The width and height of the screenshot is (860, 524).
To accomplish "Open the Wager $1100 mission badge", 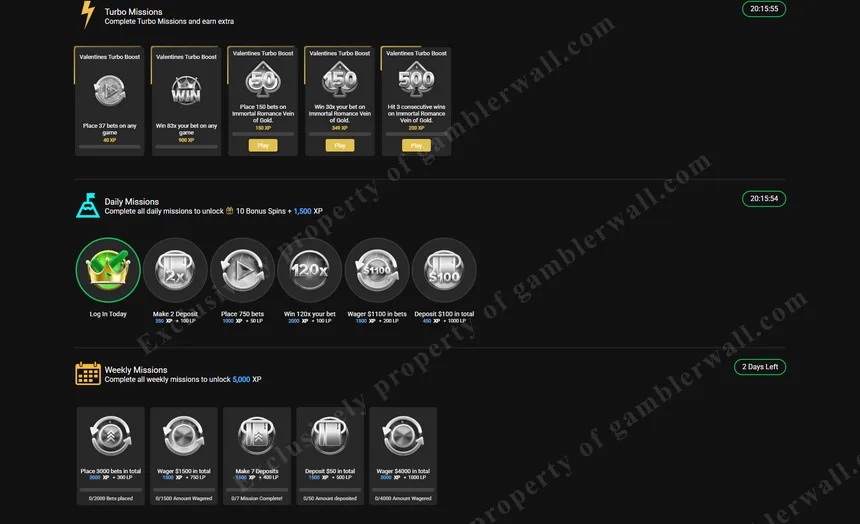I will coord(377,270).
